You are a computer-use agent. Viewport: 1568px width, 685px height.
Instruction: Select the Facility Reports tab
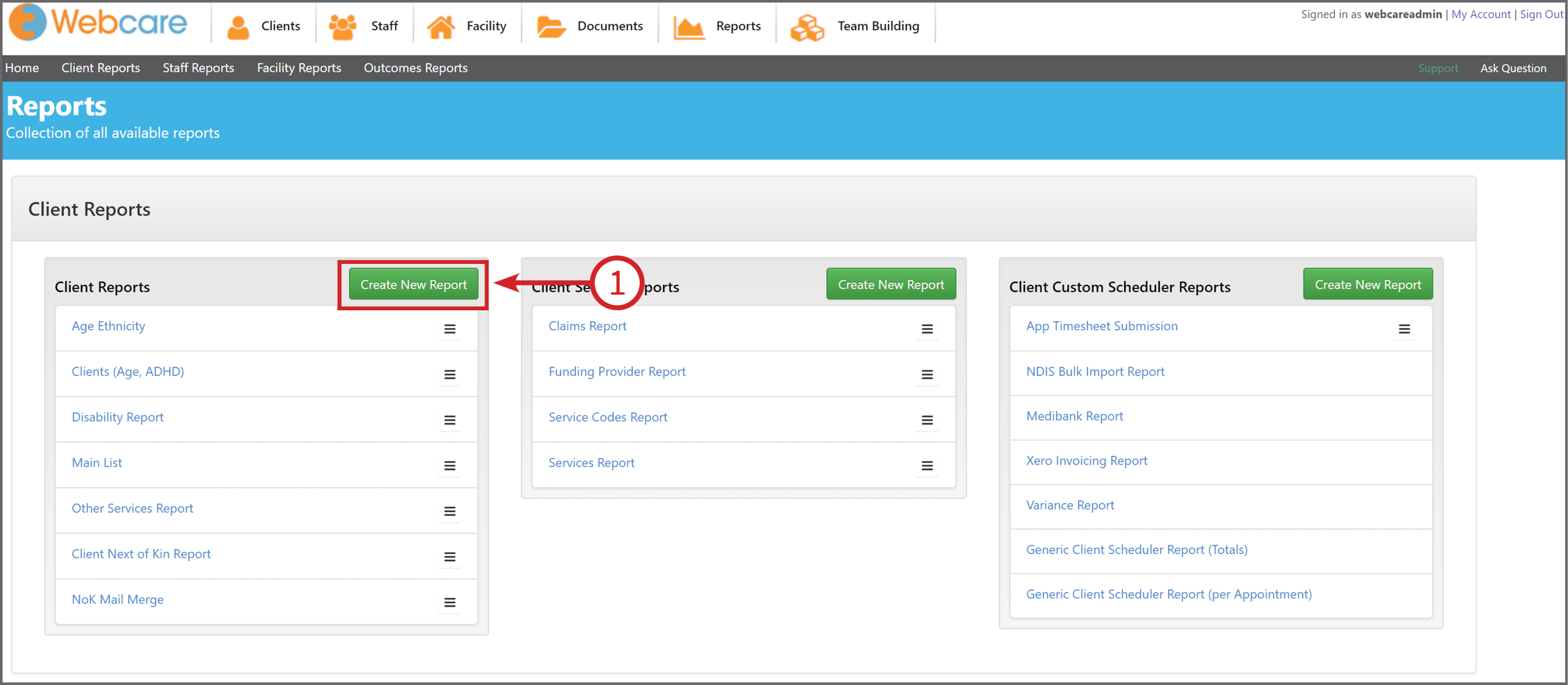[x=298, y=67]
